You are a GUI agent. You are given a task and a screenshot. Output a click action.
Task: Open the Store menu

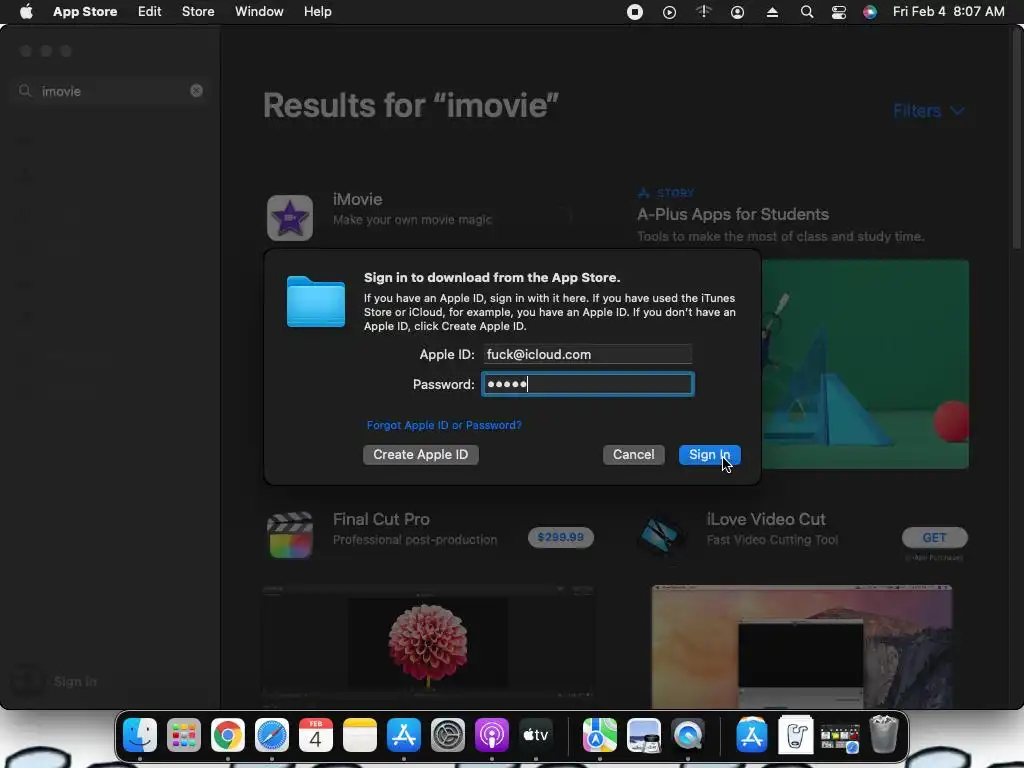[198, 12]
